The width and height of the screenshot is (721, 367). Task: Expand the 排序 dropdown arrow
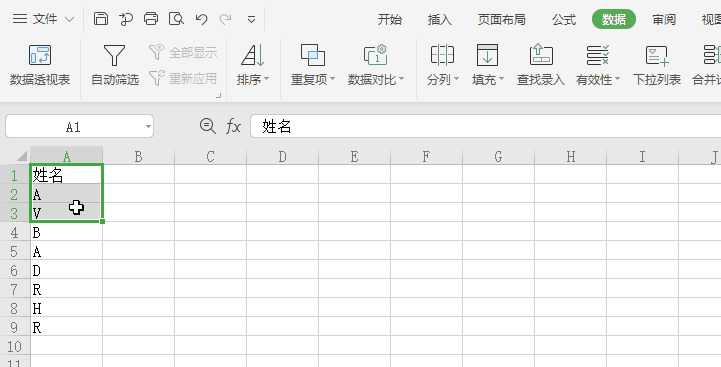click(266, 79)
